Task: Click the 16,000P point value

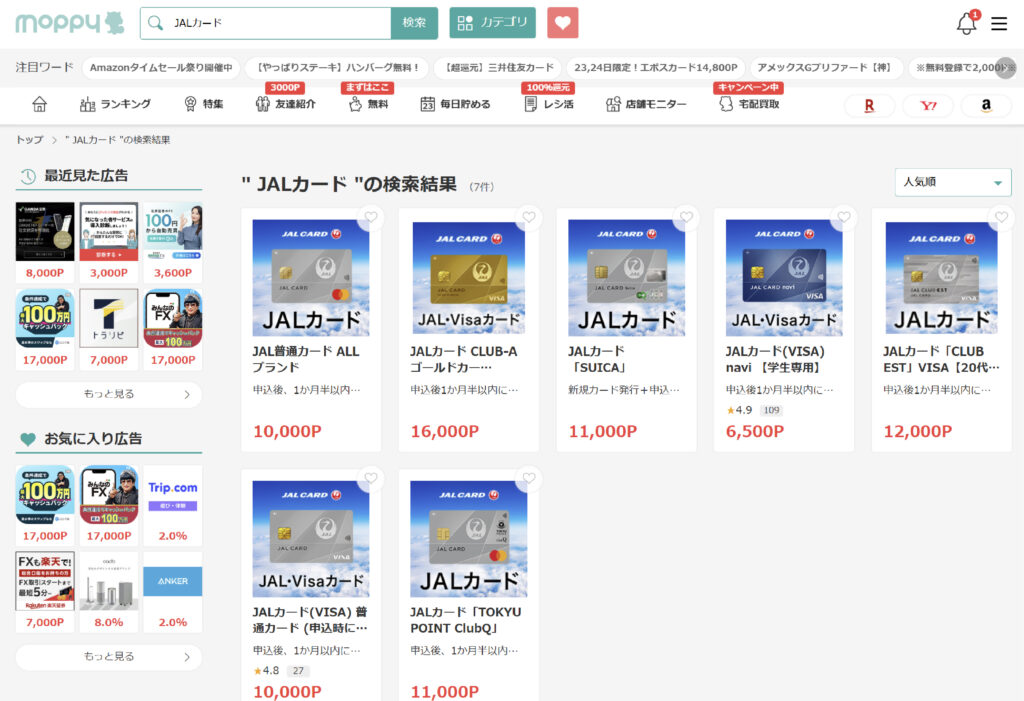Action: (x=445, y=431)
